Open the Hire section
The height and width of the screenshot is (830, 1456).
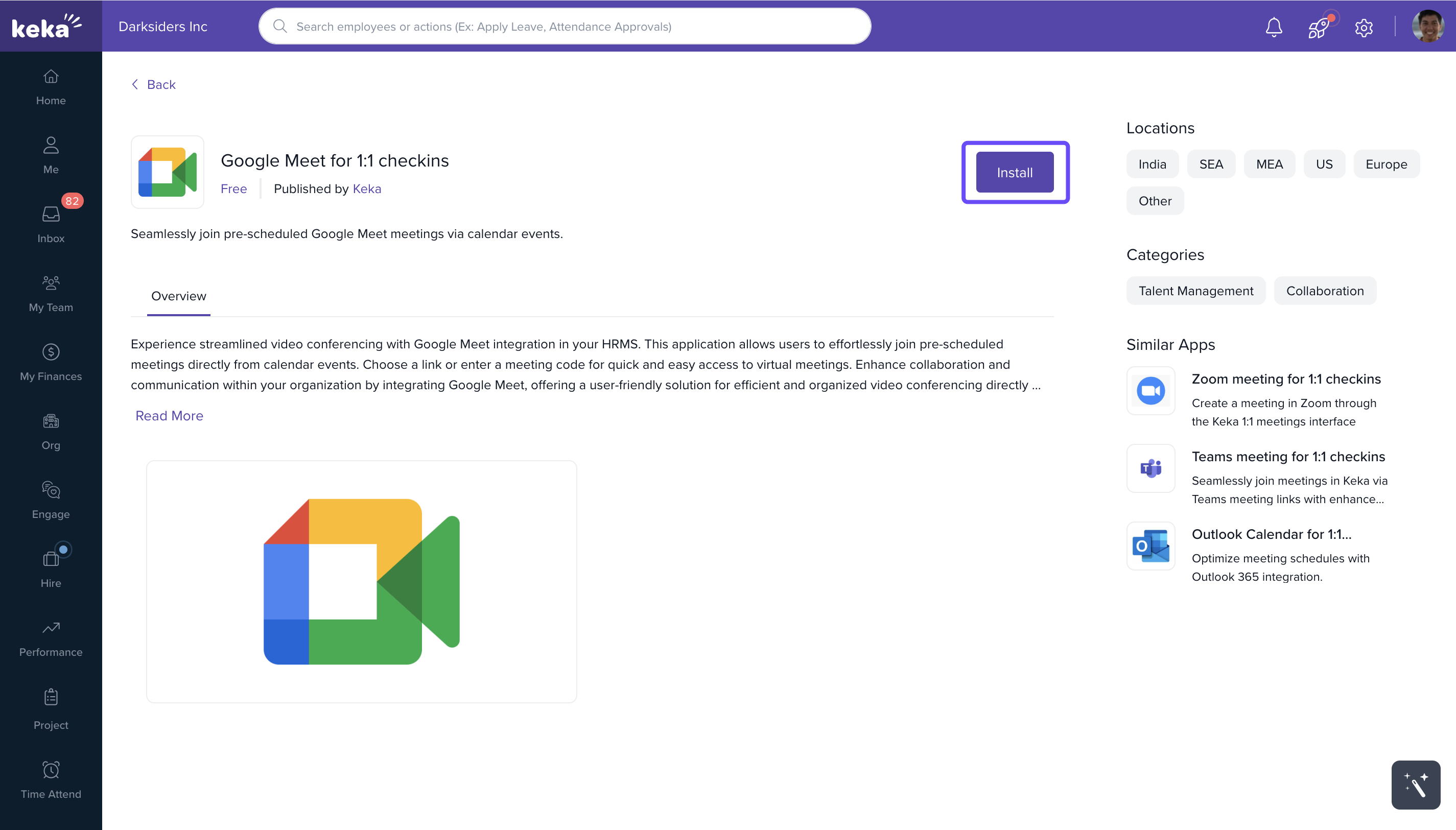(x=50, y=567)
